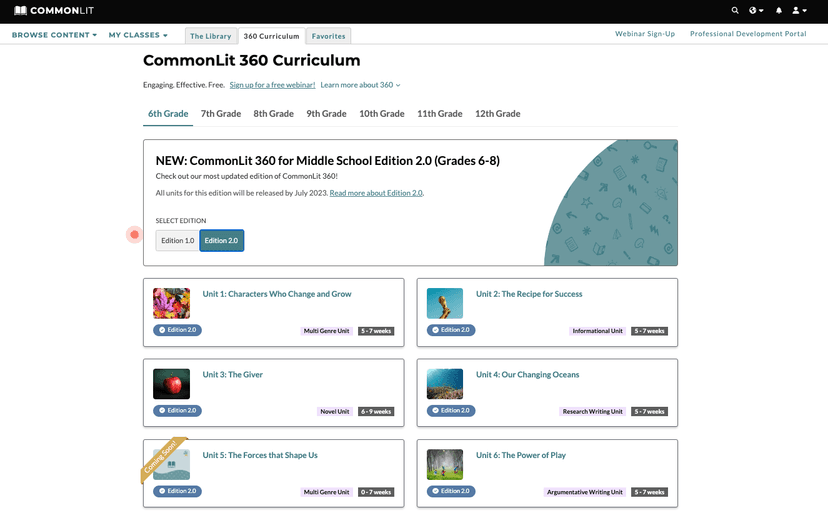This screenshot has width=828, height=523.
Task: Click the Edition 2.0 badge on Unit 1
Action: (177, 330)
